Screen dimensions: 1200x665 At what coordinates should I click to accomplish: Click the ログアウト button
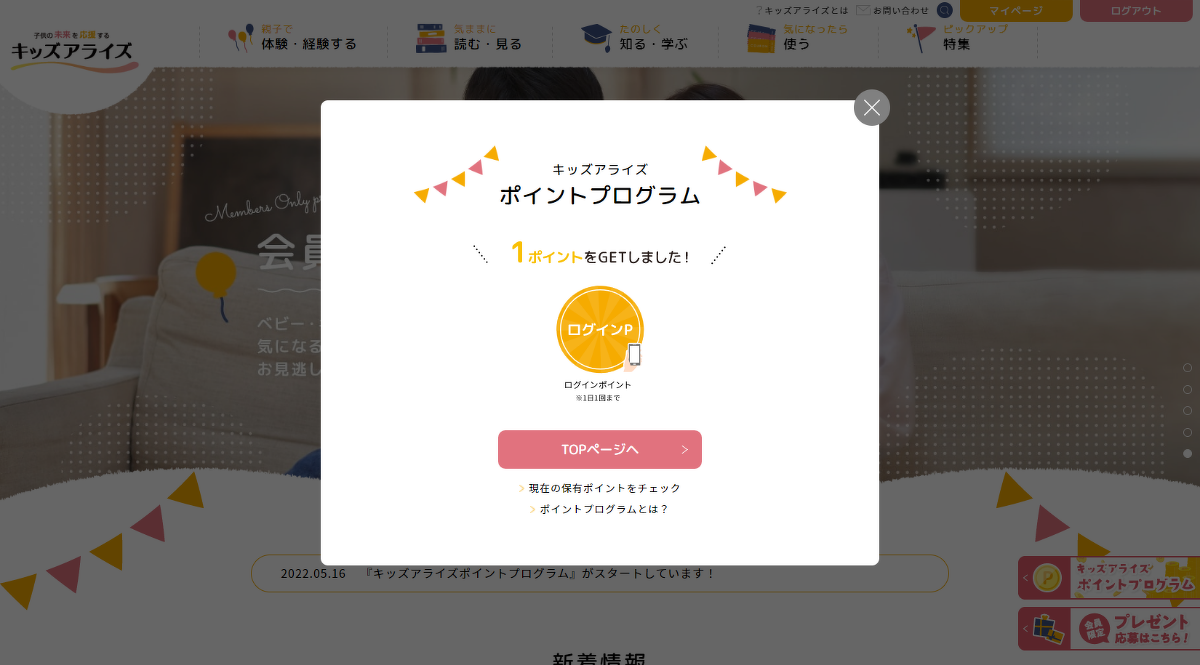[1136, 10]
